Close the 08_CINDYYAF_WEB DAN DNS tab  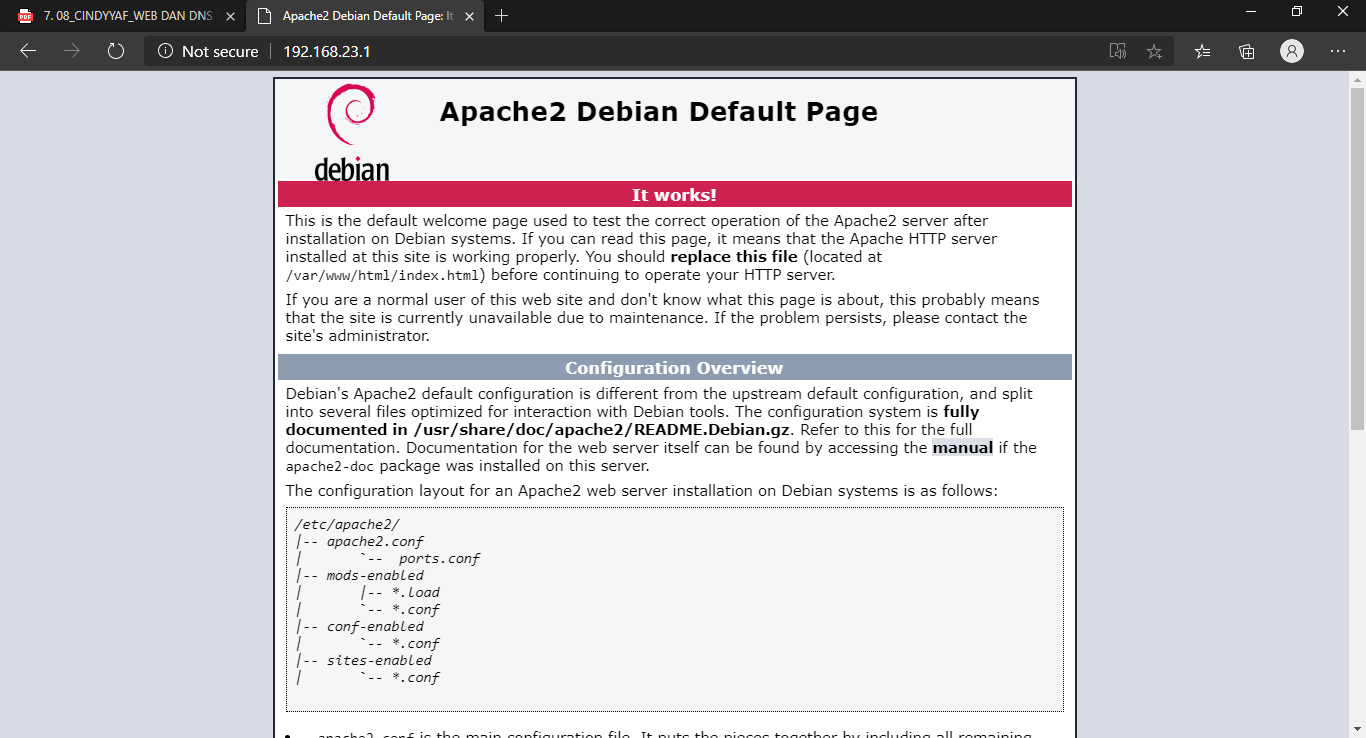coord(230,16)
